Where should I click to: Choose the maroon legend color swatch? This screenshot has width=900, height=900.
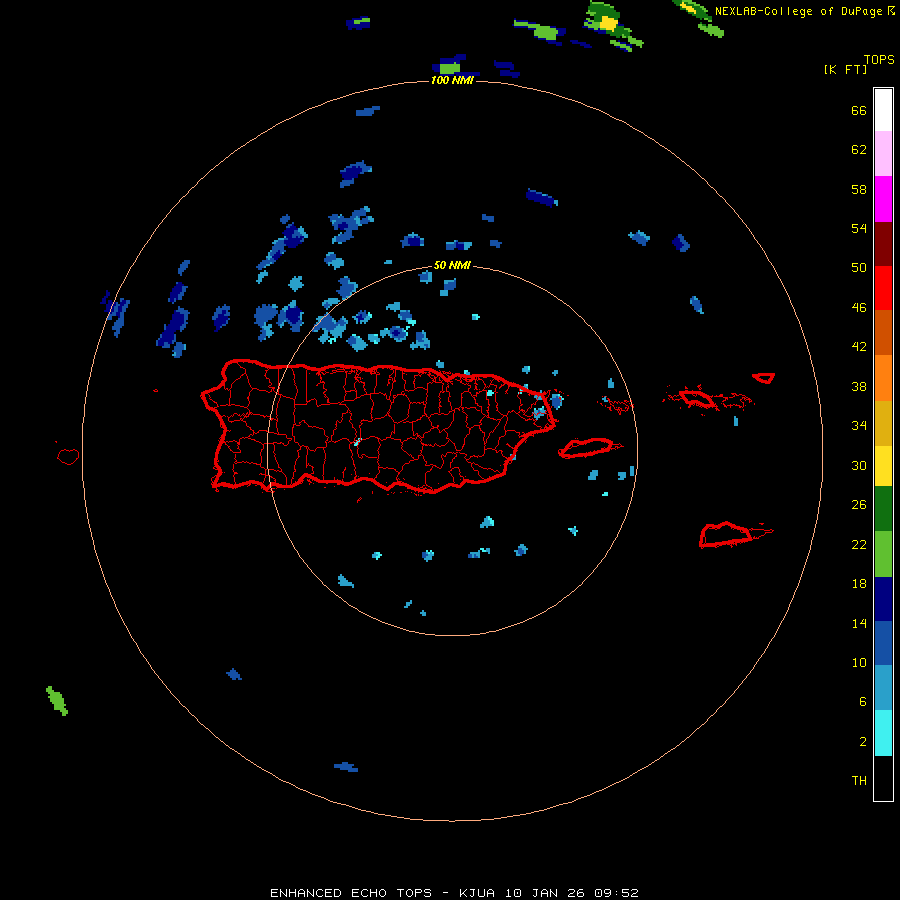click(x=883, y=244)
